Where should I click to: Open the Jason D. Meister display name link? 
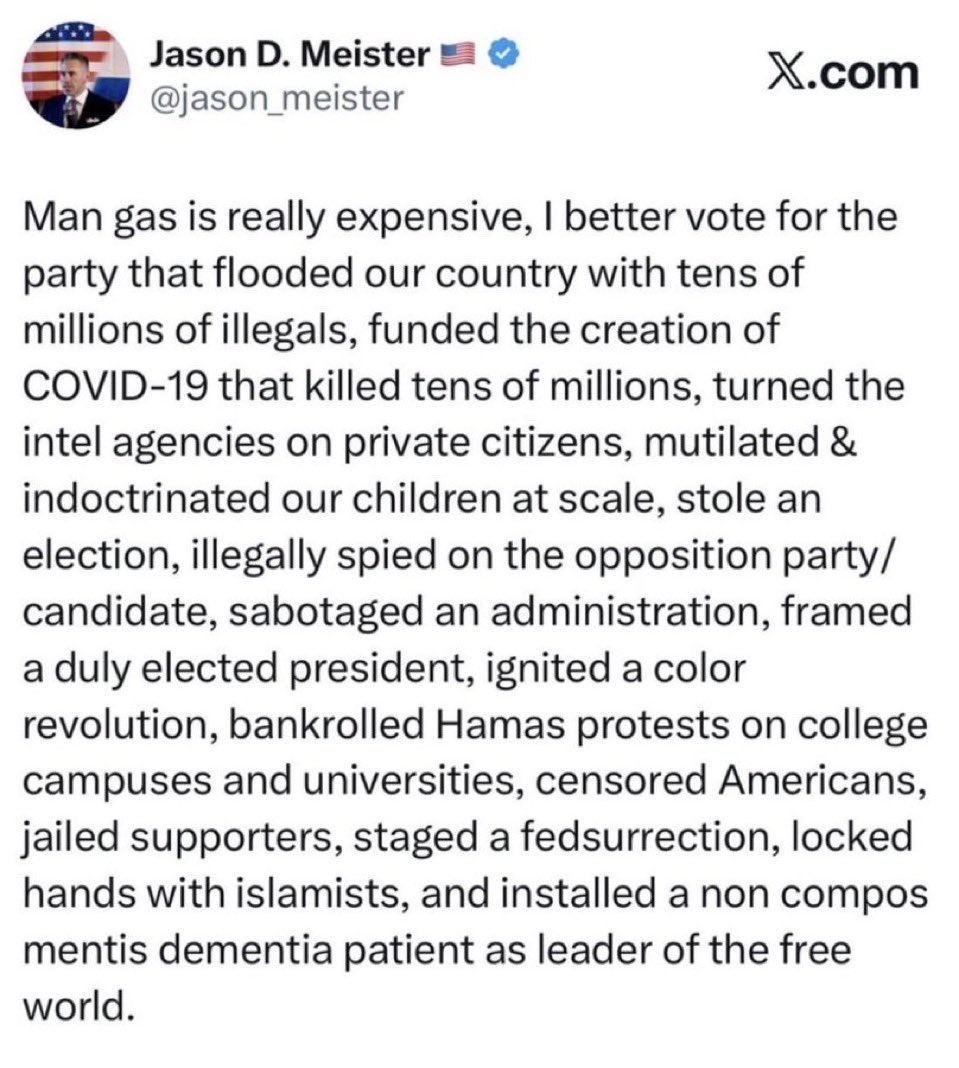[290, 53]
